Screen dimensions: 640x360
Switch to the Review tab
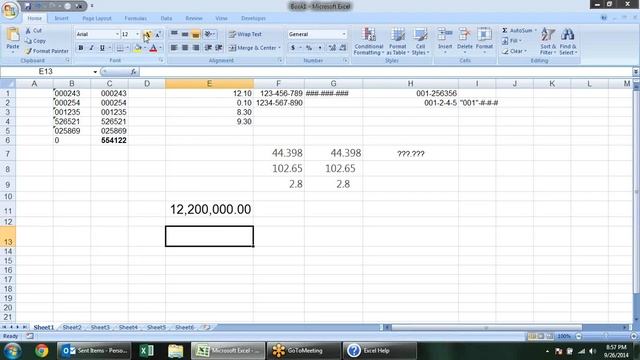(194, 18)
